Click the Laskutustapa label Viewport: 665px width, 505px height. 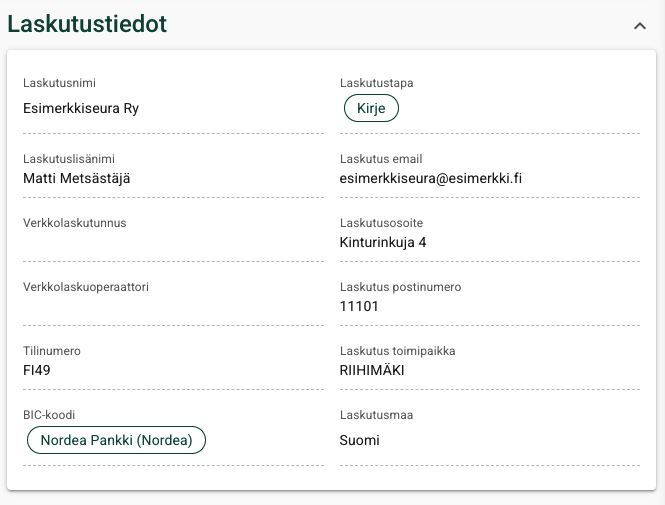point(377,83)
